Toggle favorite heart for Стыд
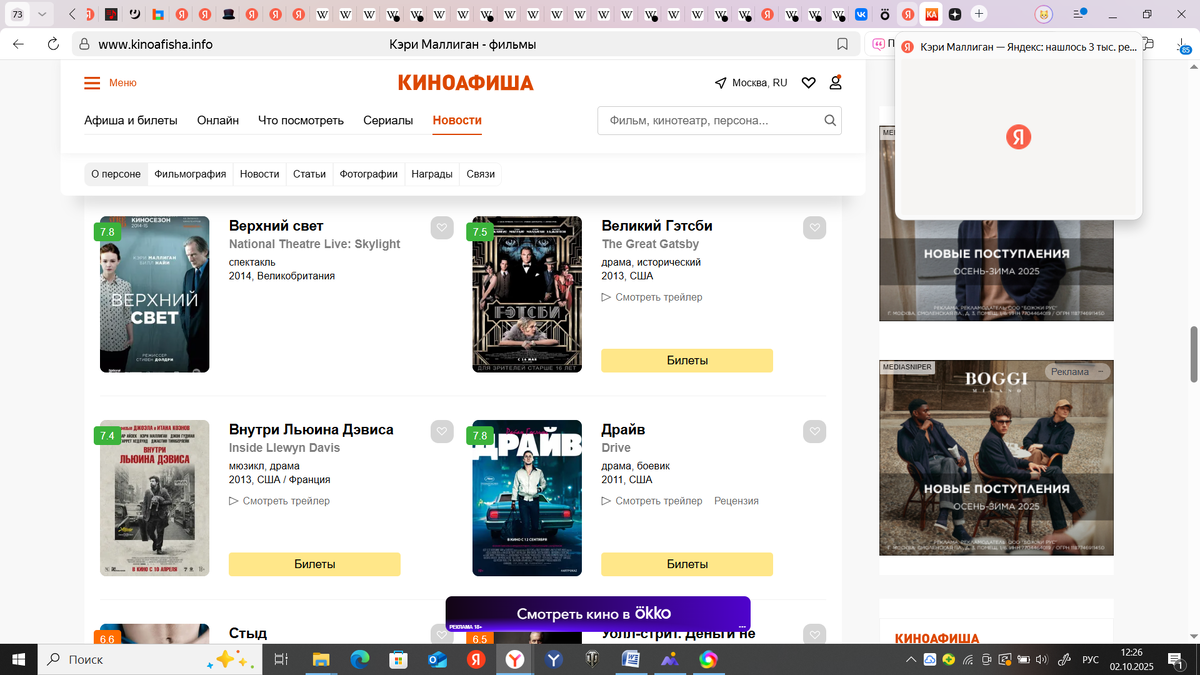1200x675 pixels. coord(442,634)
